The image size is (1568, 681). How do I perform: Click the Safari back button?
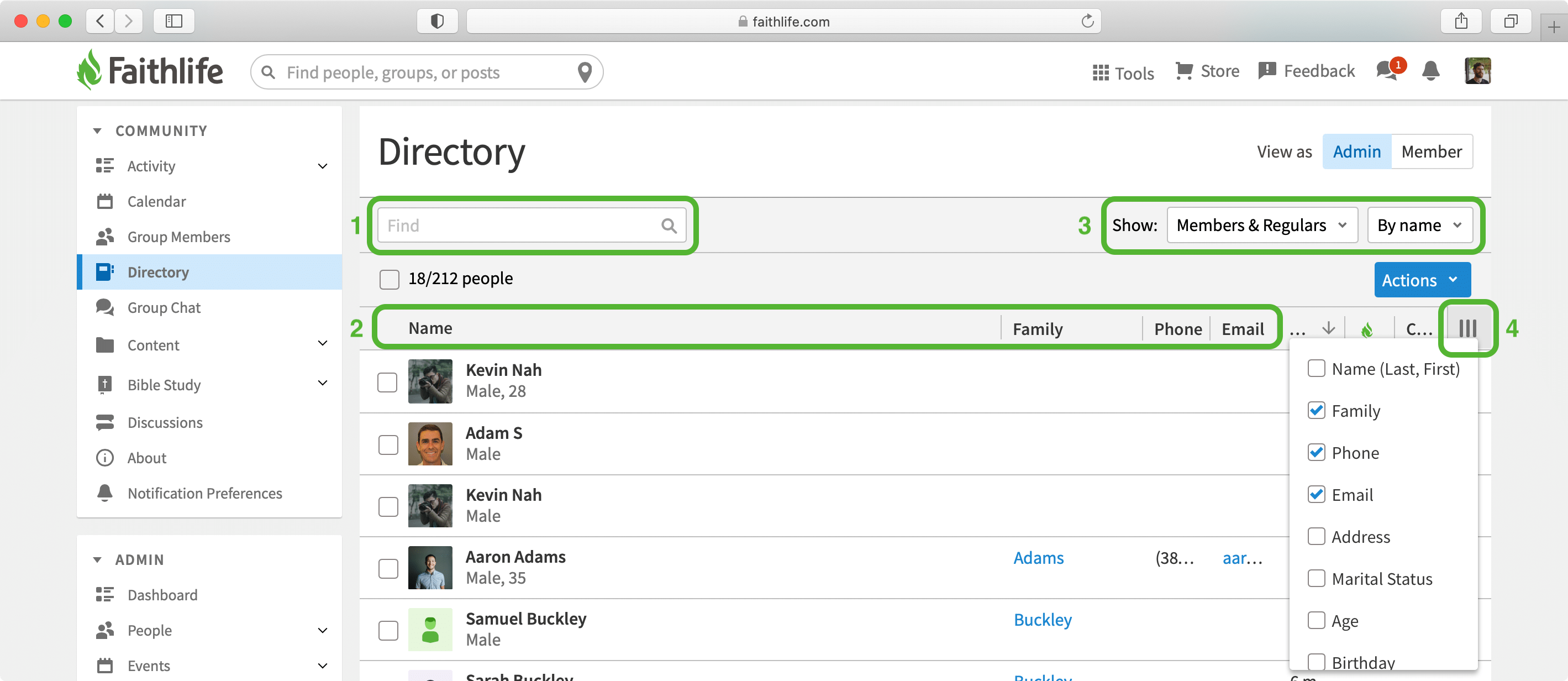pyautogui.click(x=101, y=20)
